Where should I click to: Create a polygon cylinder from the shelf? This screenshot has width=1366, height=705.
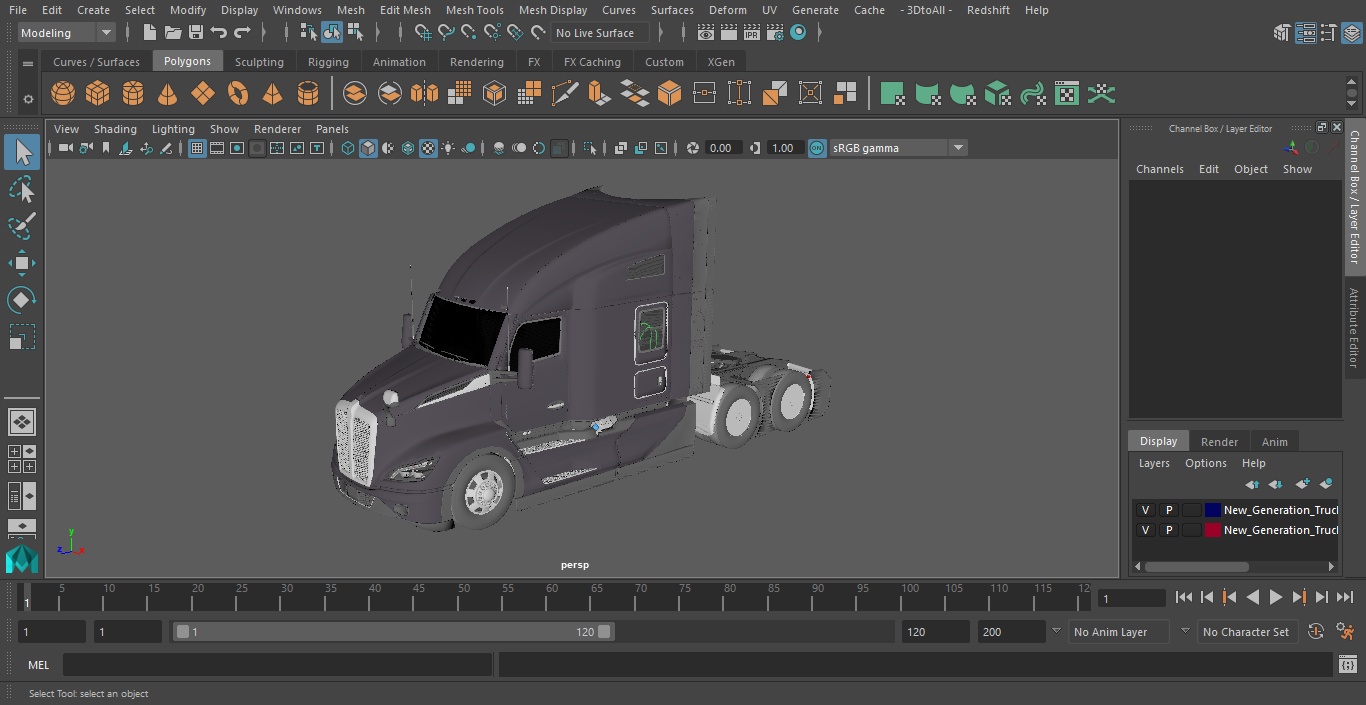[x=133, y=94]
